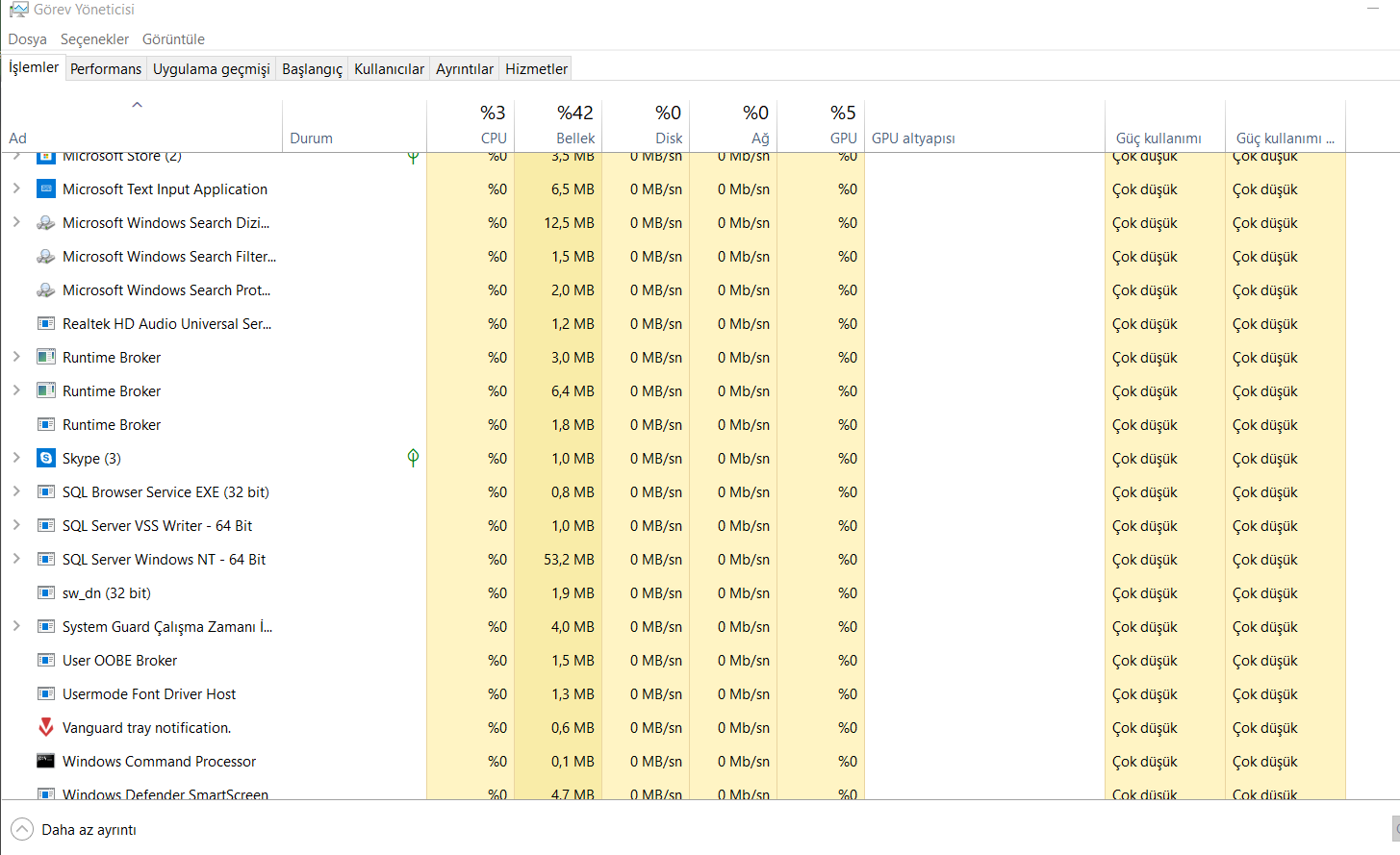Expand the Microsoft Text Input Application group
1400x855 pixels.
[x=16, y=189]
